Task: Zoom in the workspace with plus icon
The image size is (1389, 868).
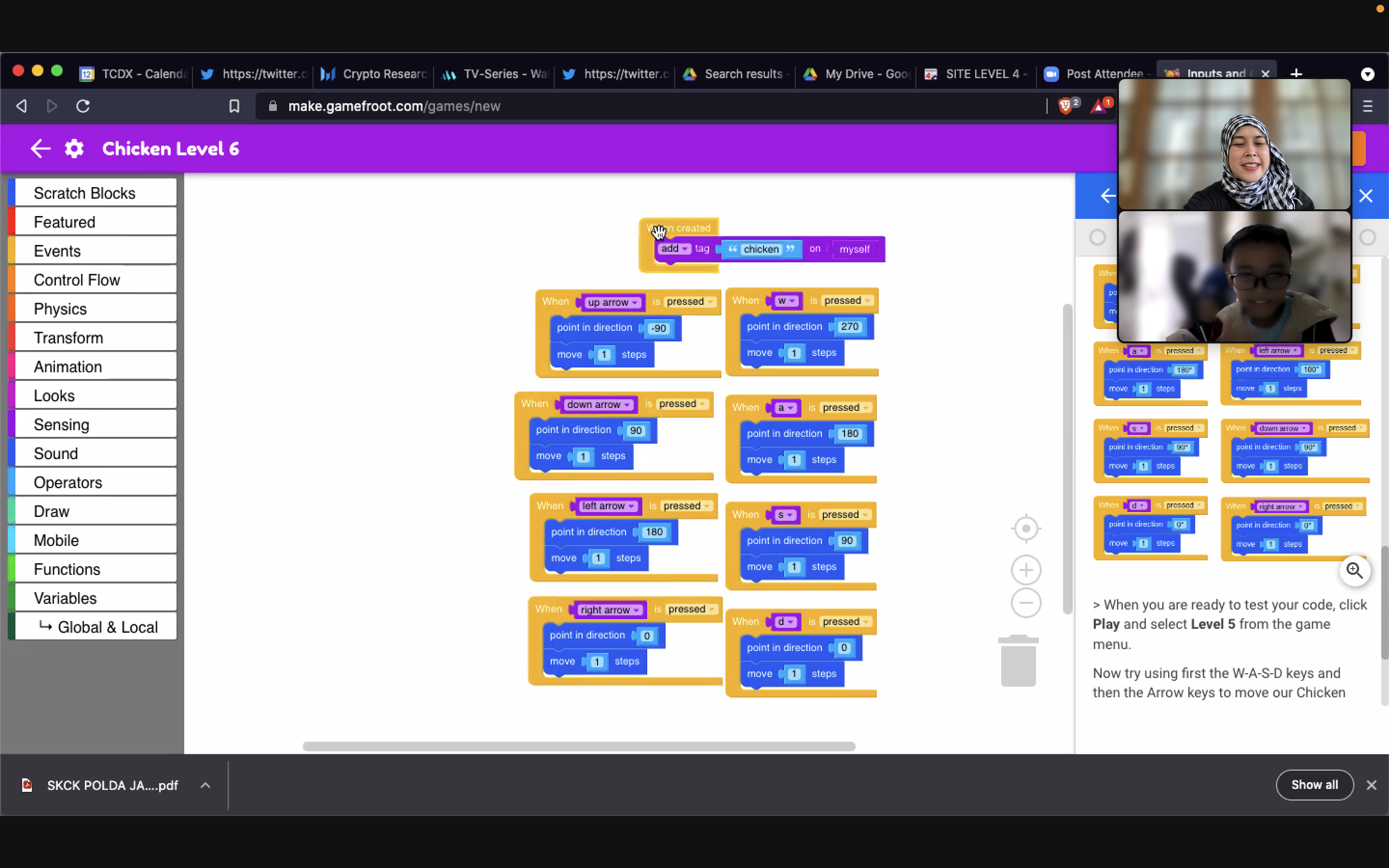Action: [1026, 570]
